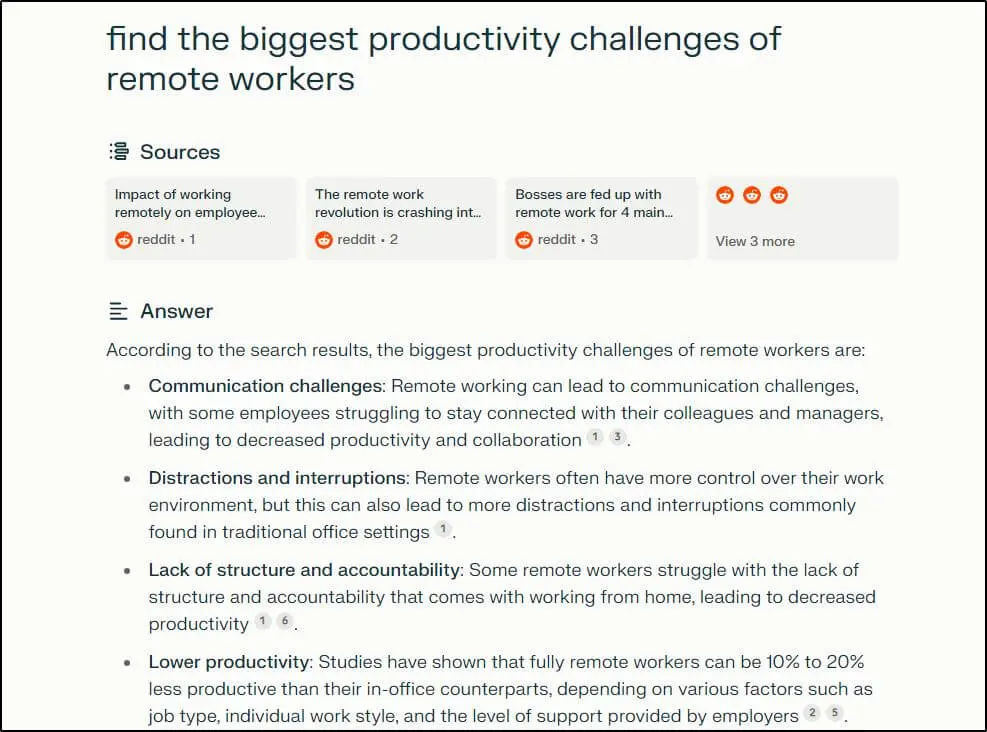This screenshot has width=987, height=732.
Task: Click citation 2 after lower productivity
Action: pos(812,713)
